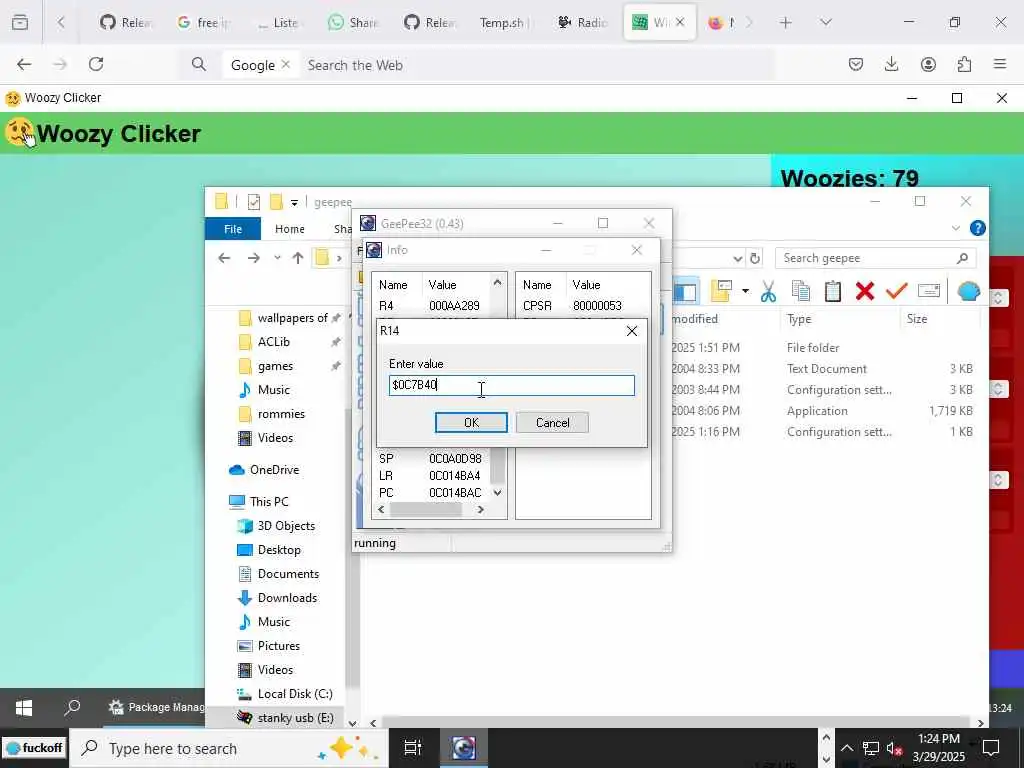Click the Search geepee box
1024x768 pixels.
(x=875, y=258)
